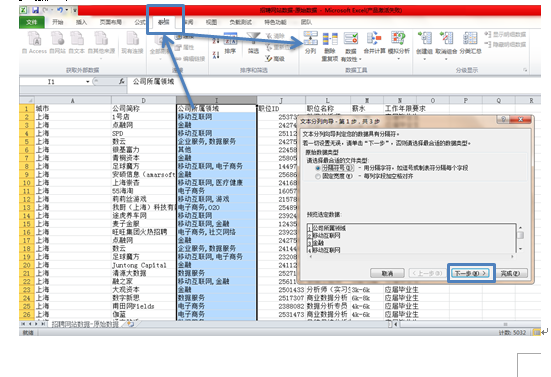Click the 完成 (Finish) button in wizard
551x377 pixels.
coord(511,273)
